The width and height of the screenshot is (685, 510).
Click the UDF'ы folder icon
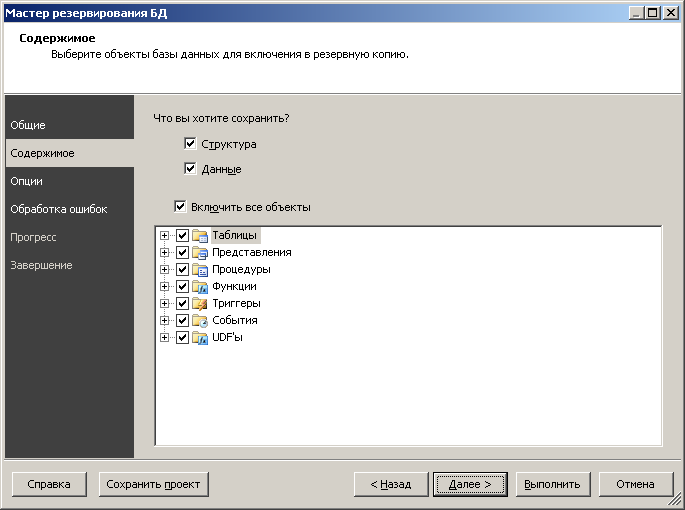[199, 338]
